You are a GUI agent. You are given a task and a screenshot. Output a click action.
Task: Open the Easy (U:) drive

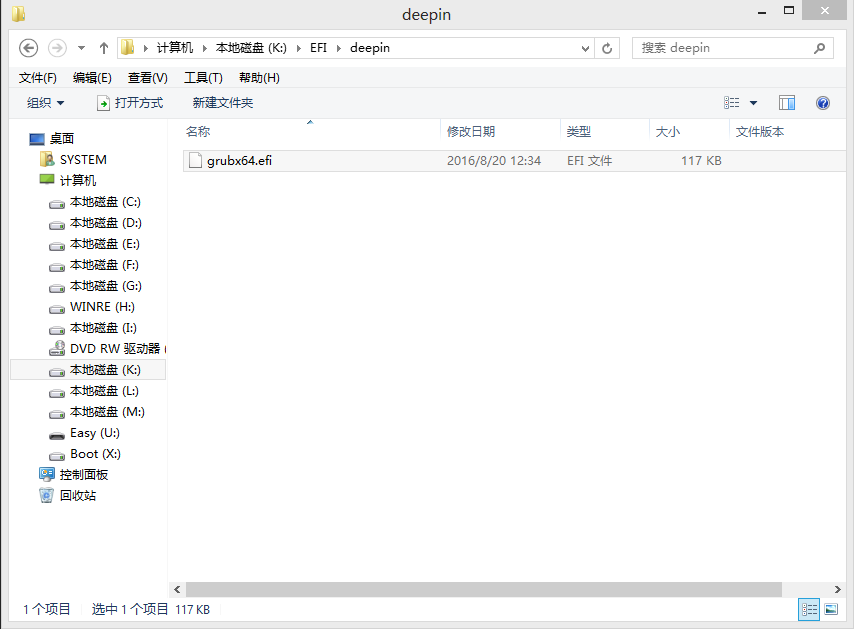click(x=84, y=433)
